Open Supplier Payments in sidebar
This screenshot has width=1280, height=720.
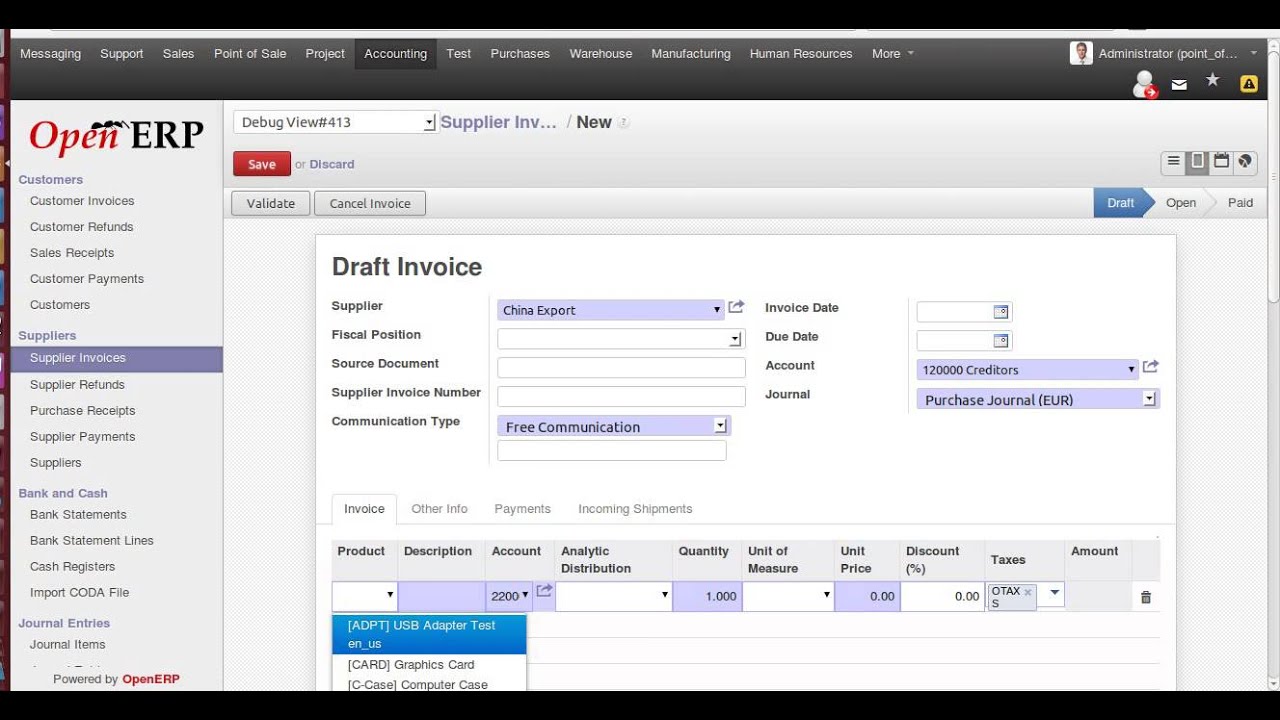82,437
